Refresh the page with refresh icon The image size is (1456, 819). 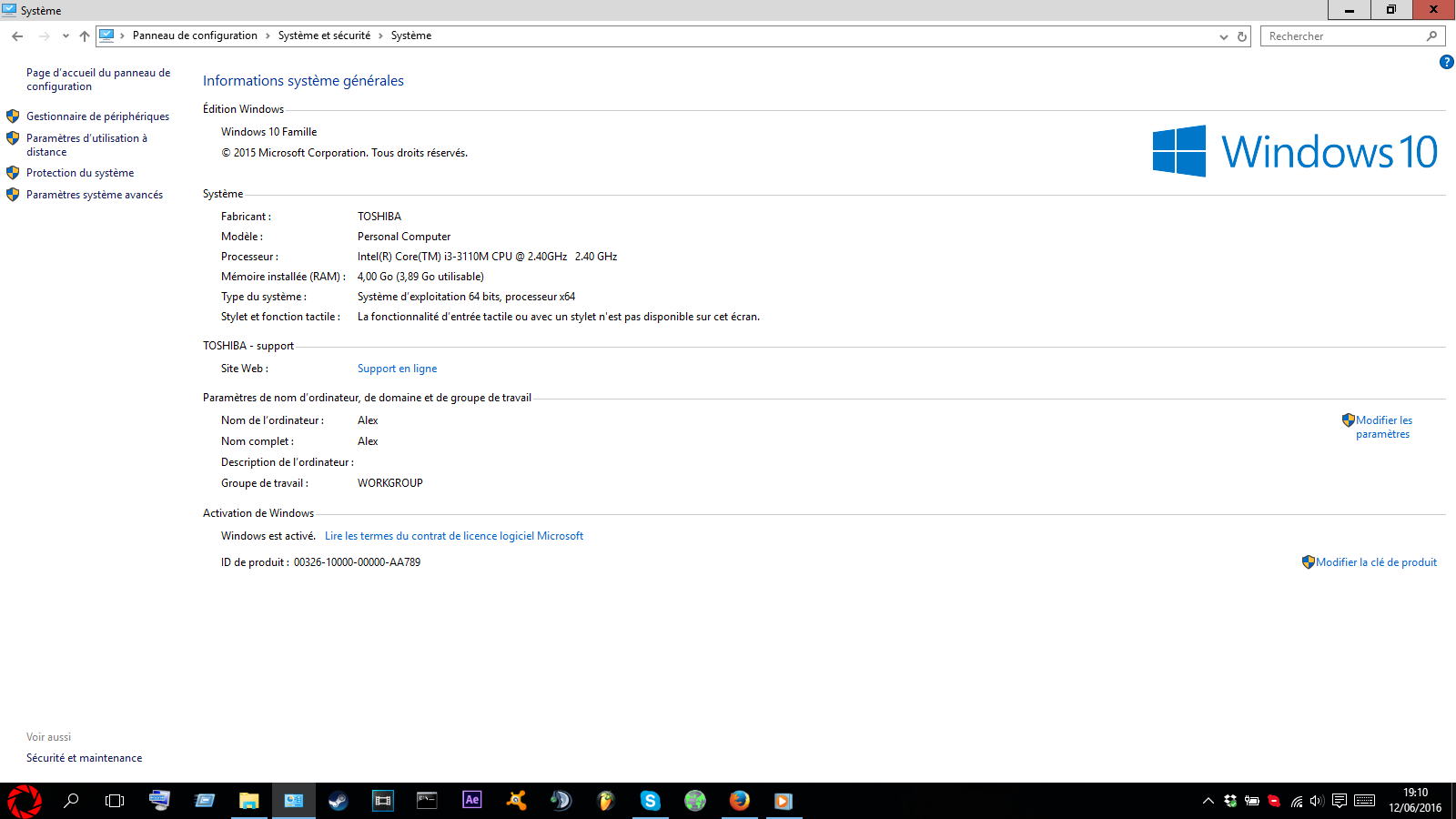(1241, 36)
